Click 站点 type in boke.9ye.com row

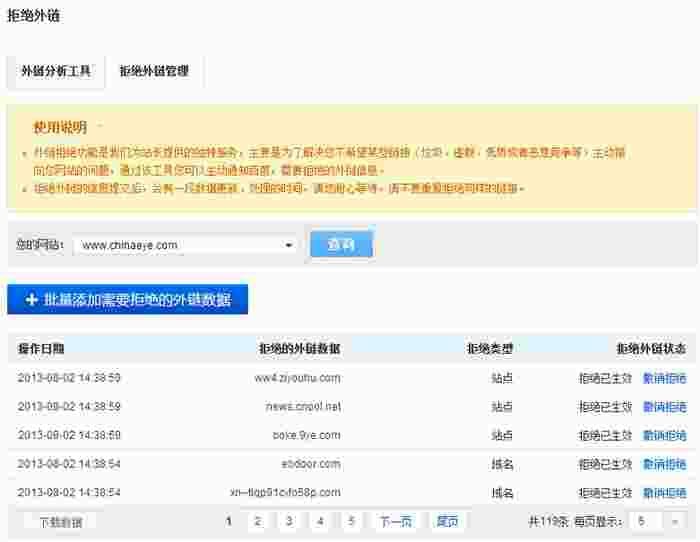point(502,435)
